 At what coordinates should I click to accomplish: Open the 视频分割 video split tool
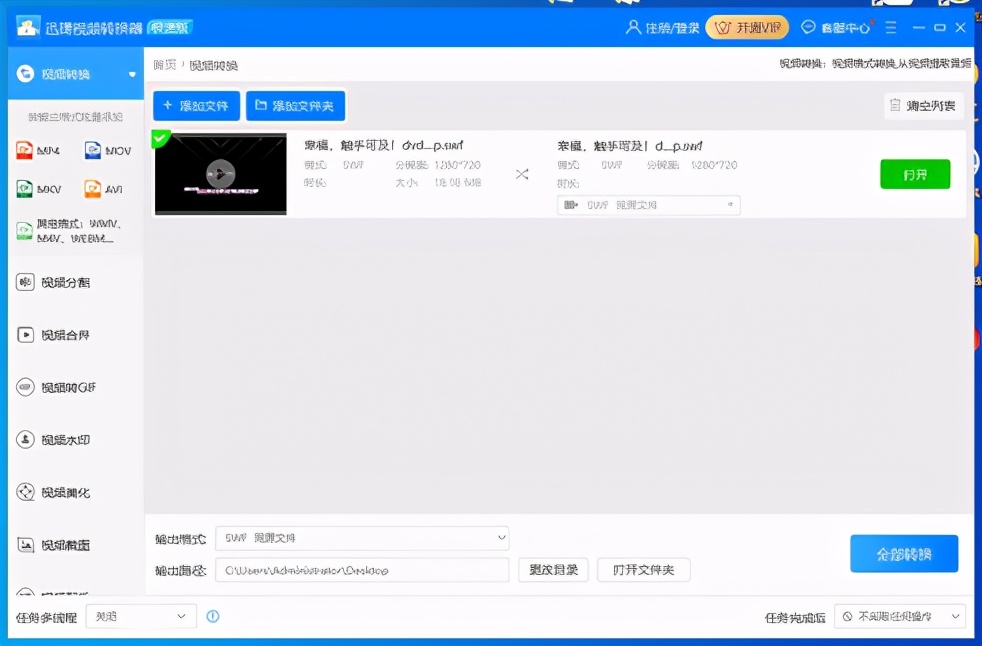67,283
